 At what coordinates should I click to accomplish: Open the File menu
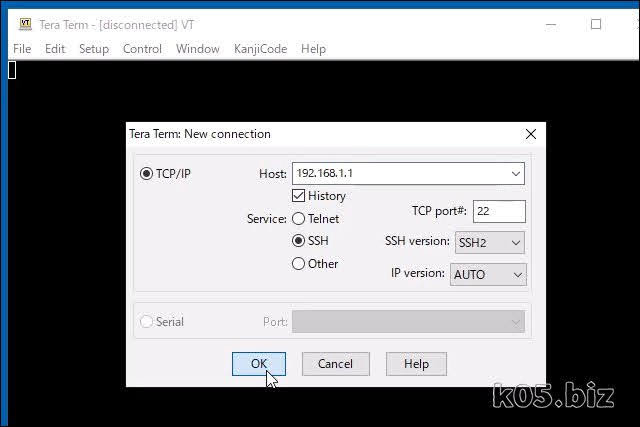pos(22,49)
